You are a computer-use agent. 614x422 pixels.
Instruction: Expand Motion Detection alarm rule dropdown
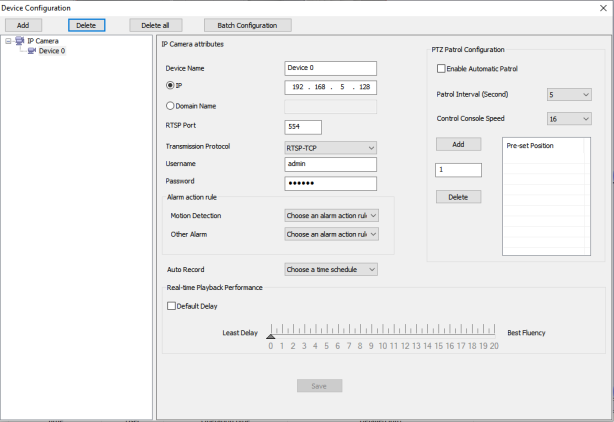coord(332,215)
